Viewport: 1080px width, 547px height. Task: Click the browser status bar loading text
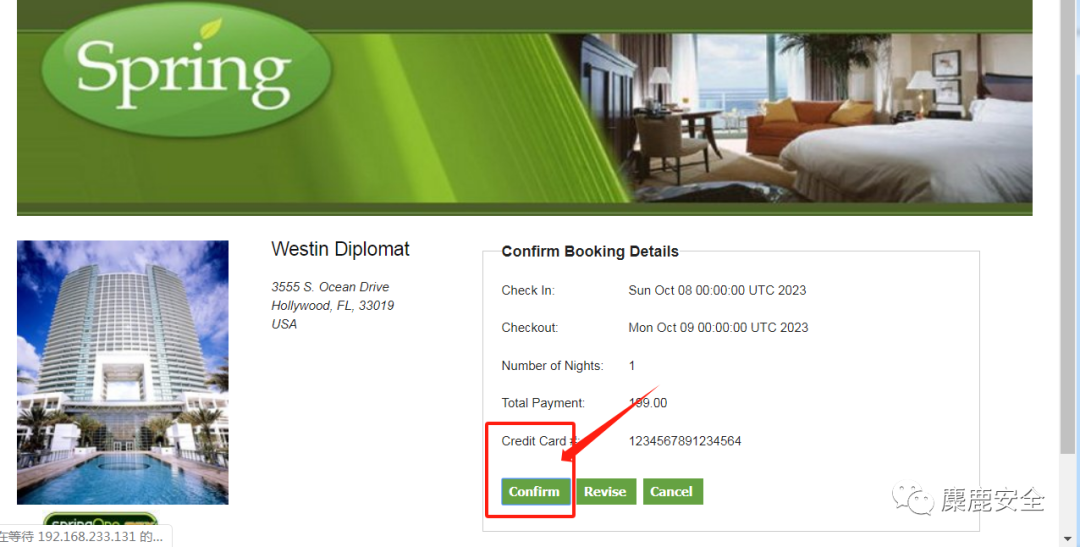(x=81, y=537)
